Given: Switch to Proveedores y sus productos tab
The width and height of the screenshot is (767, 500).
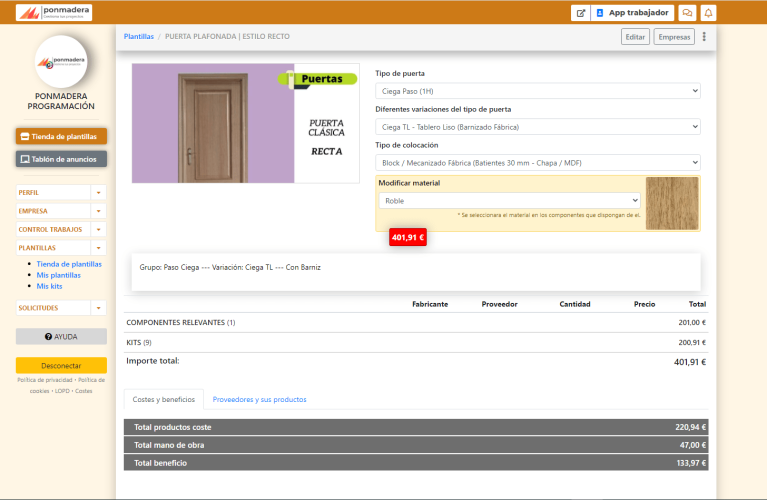Looking at the screenshot, I should point(259,399).
